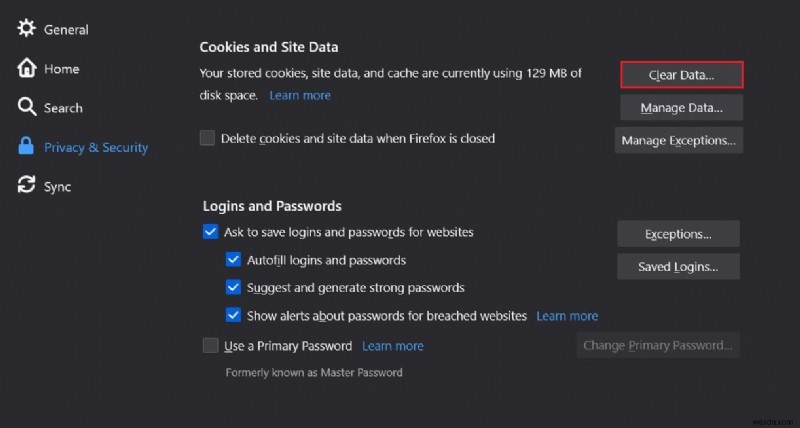Disable Suggest and generate strong passwords

click(233, 288)
